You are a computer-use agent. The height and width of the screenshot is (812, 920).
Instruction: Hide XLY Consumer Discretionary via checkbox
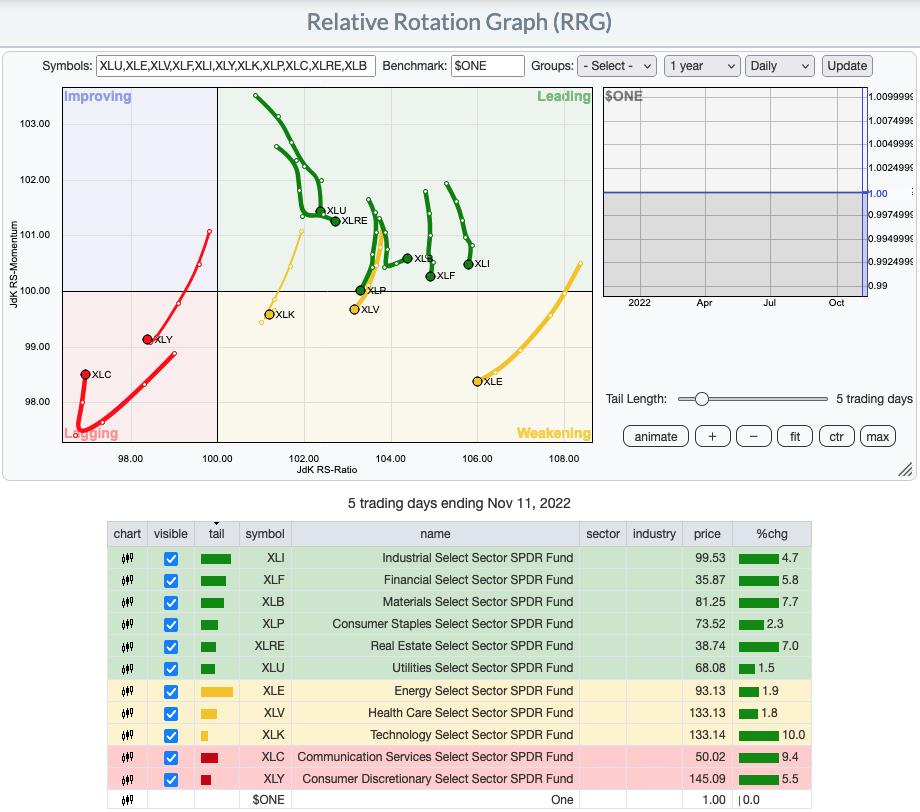[x=171, y=779]
